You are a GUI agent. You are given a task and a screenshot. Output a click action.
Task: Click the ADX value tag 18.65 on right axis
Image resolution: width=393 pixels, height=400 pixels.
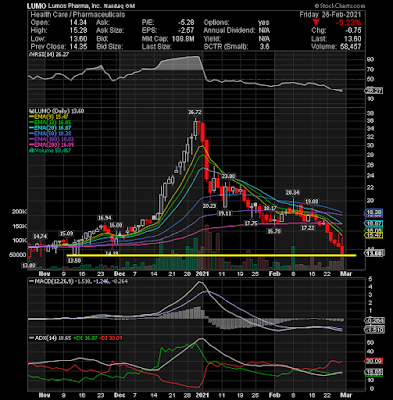[x=374, y=372]
